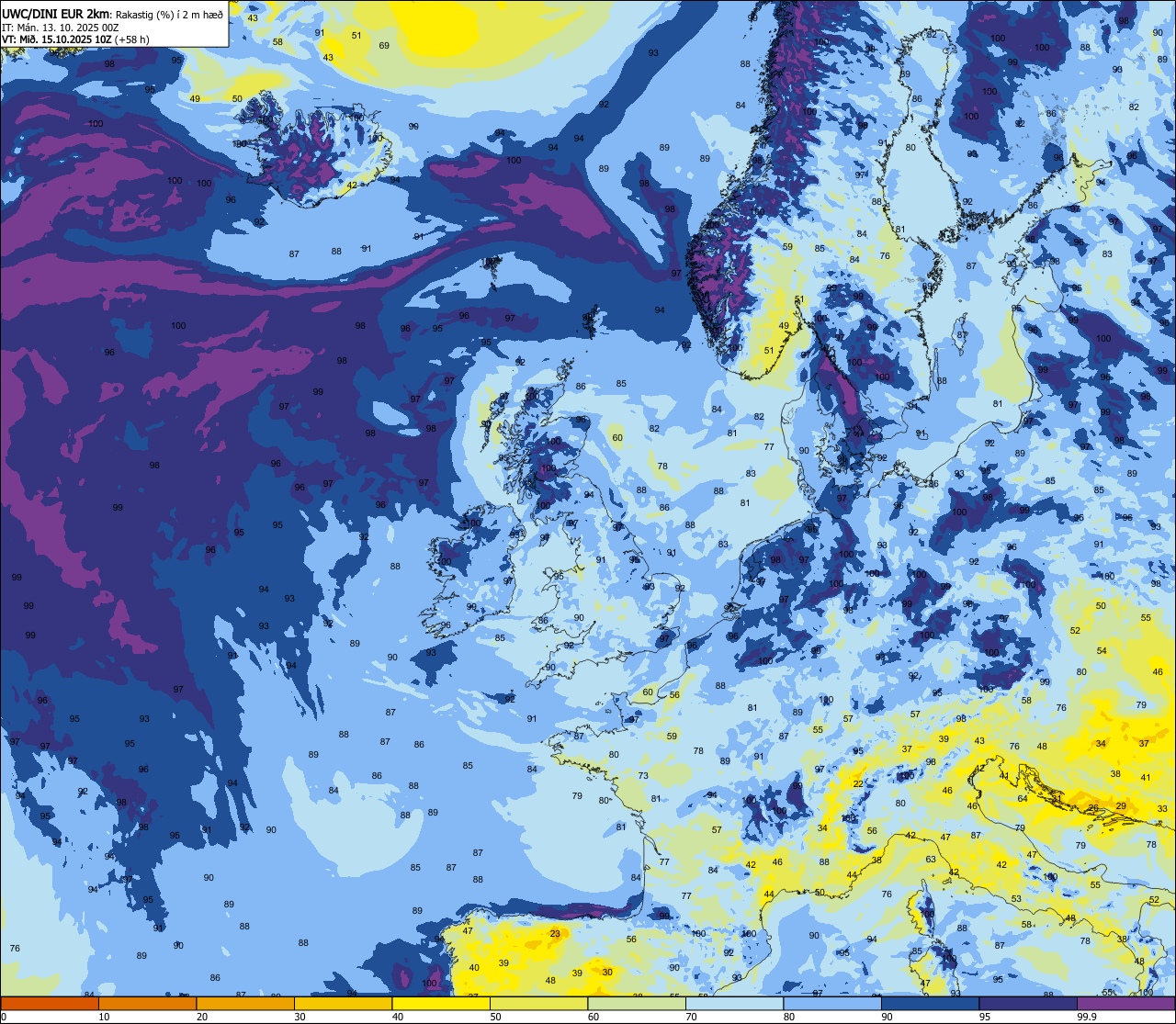The height and width of the screenshot is (1024, 1176).
Task: Click the pale blue 70–80 legend swatch
Action: coord(734,1004)
